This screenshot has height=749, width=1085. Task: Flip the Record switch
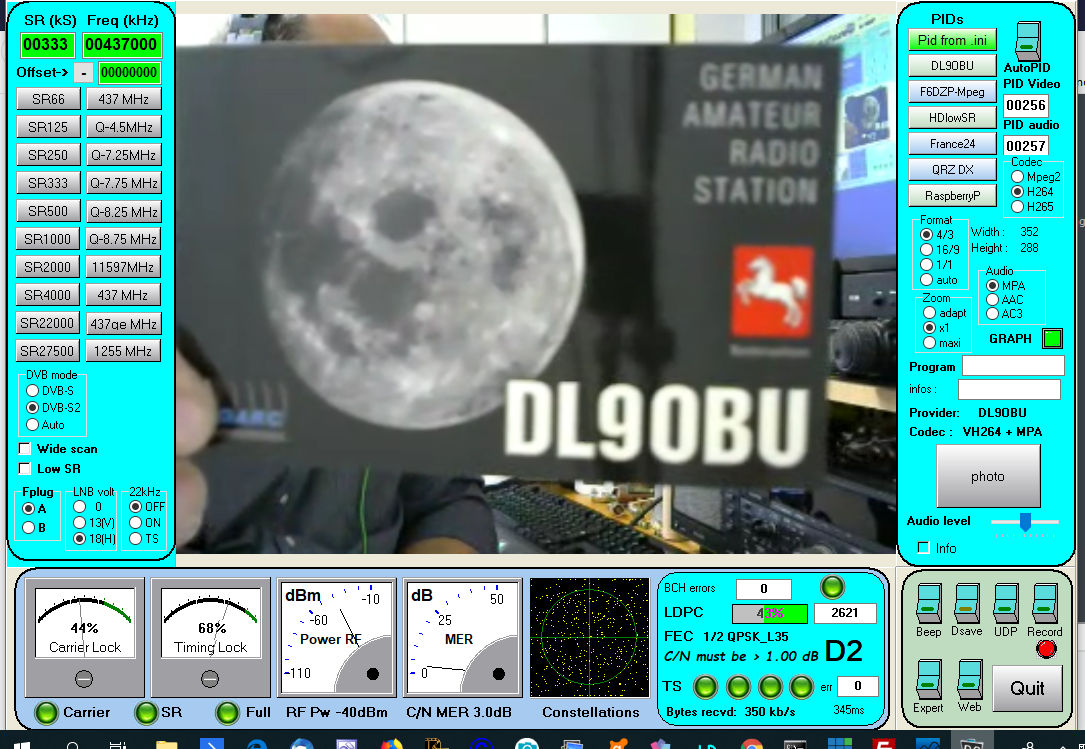[1045, 604]
